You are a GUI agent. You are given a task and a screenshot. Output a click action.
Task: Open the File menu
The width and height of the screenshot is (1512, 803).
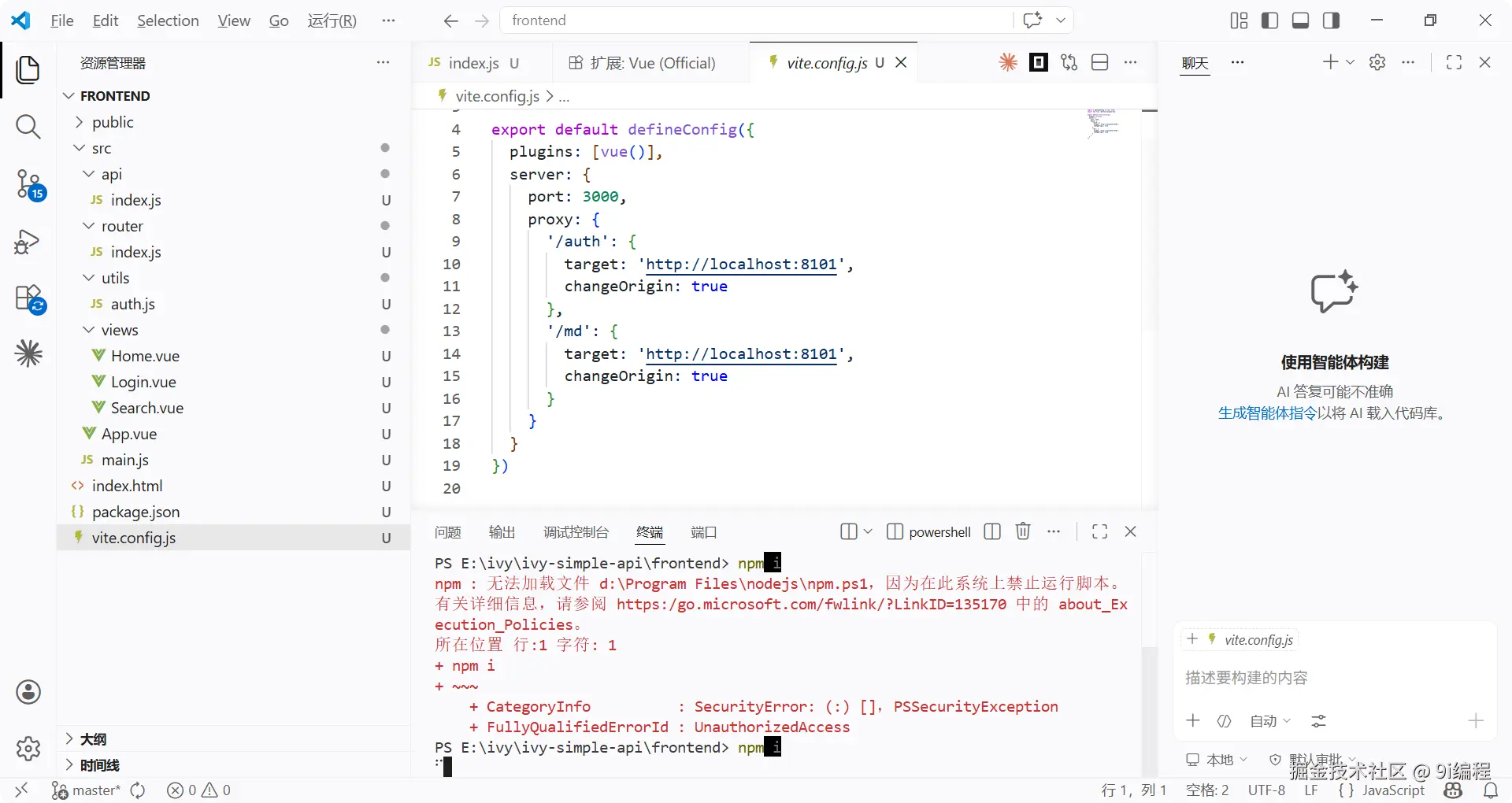pos(62,20)
